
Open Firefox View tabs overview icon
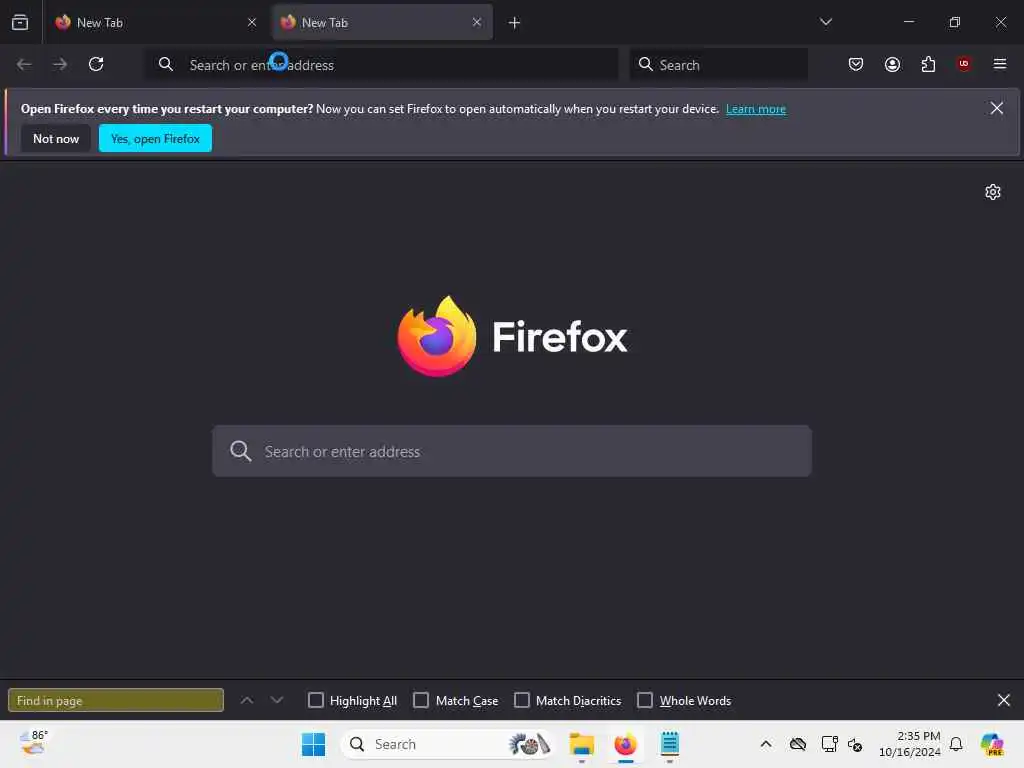tap(20, 22)
